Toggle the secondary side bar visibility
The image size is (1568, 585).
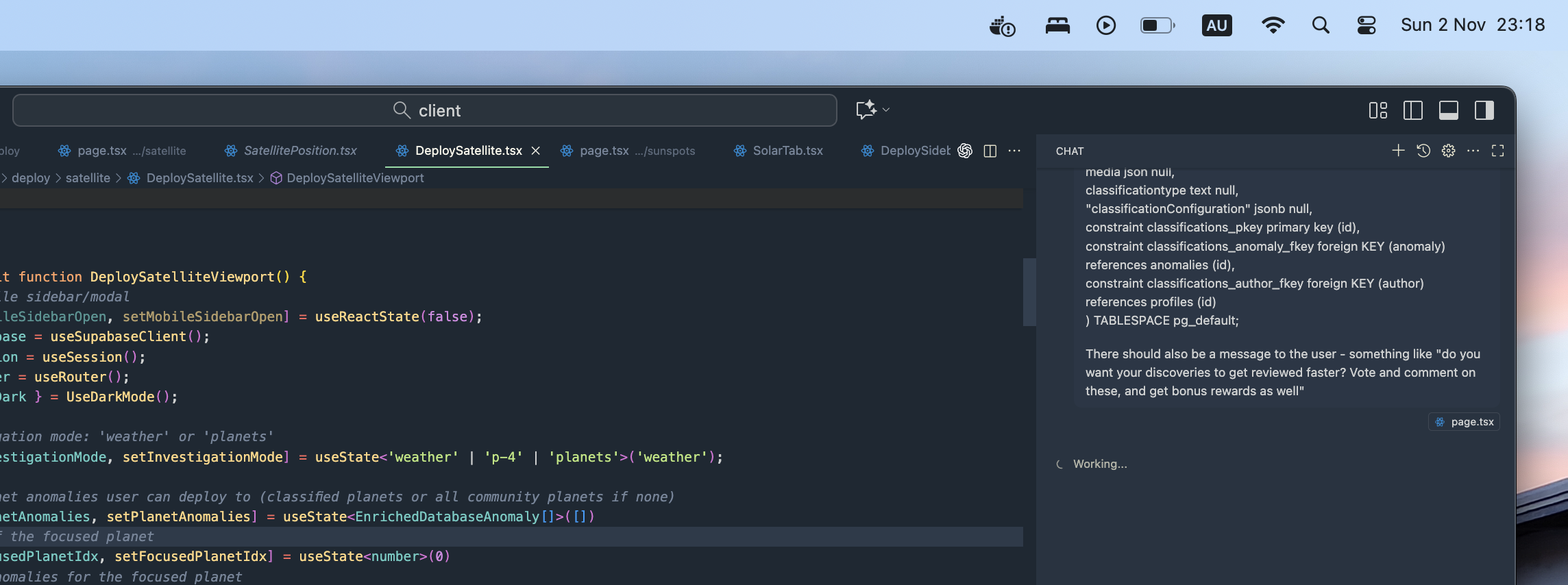tap(1484, 110)
